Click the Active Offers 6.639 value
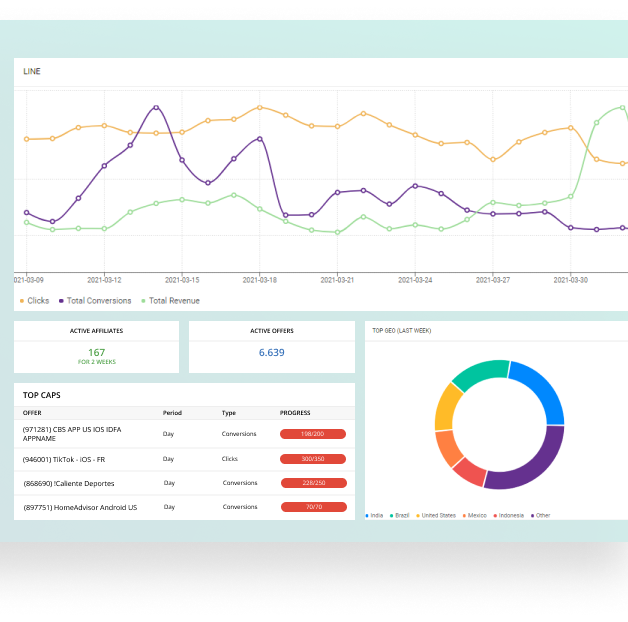Screen dimensions: 628x622 click(x=271, y=352)
